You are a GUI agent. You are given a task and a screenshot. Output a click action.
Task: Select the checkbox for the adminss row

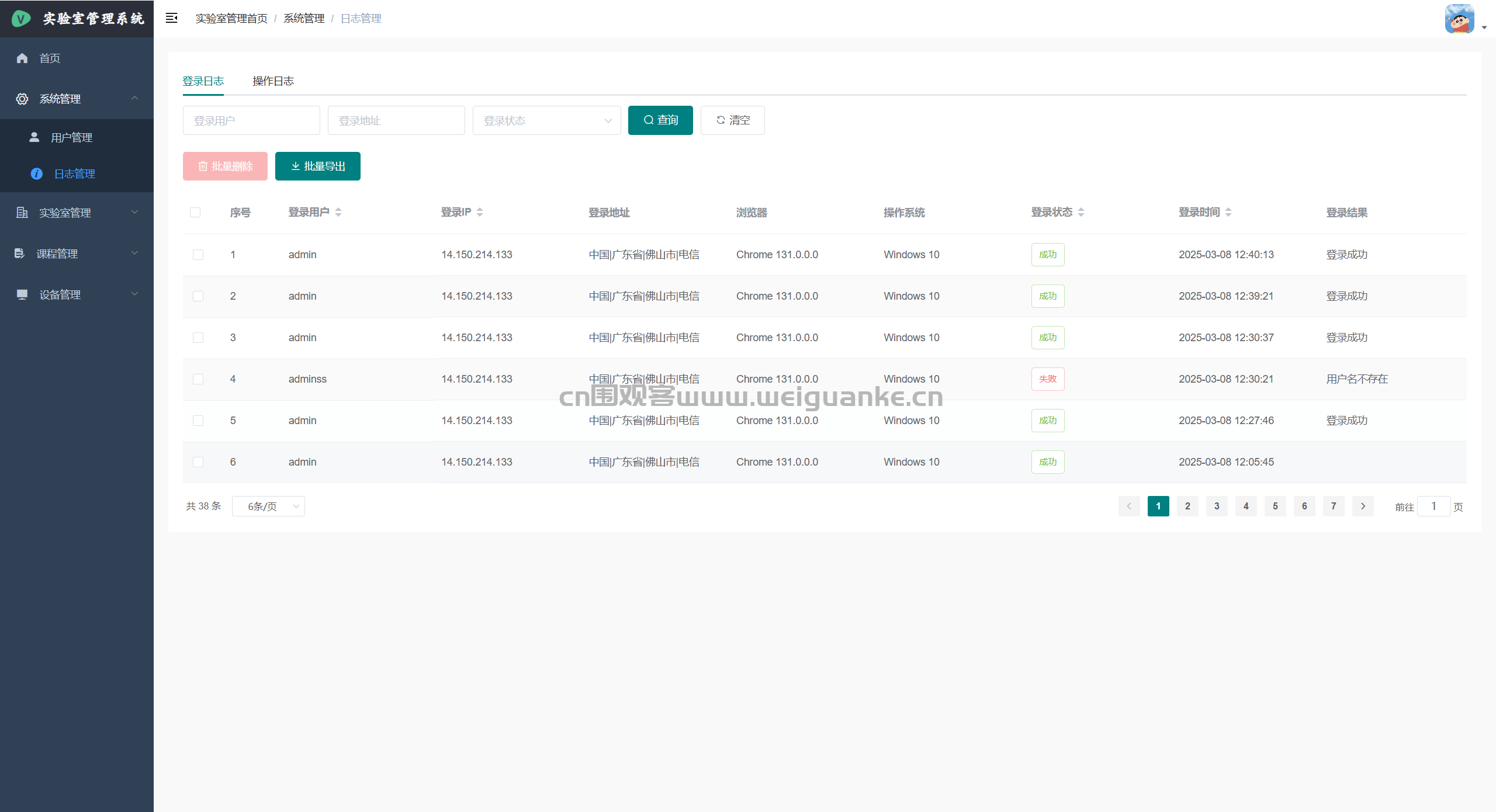coord(198,379)
